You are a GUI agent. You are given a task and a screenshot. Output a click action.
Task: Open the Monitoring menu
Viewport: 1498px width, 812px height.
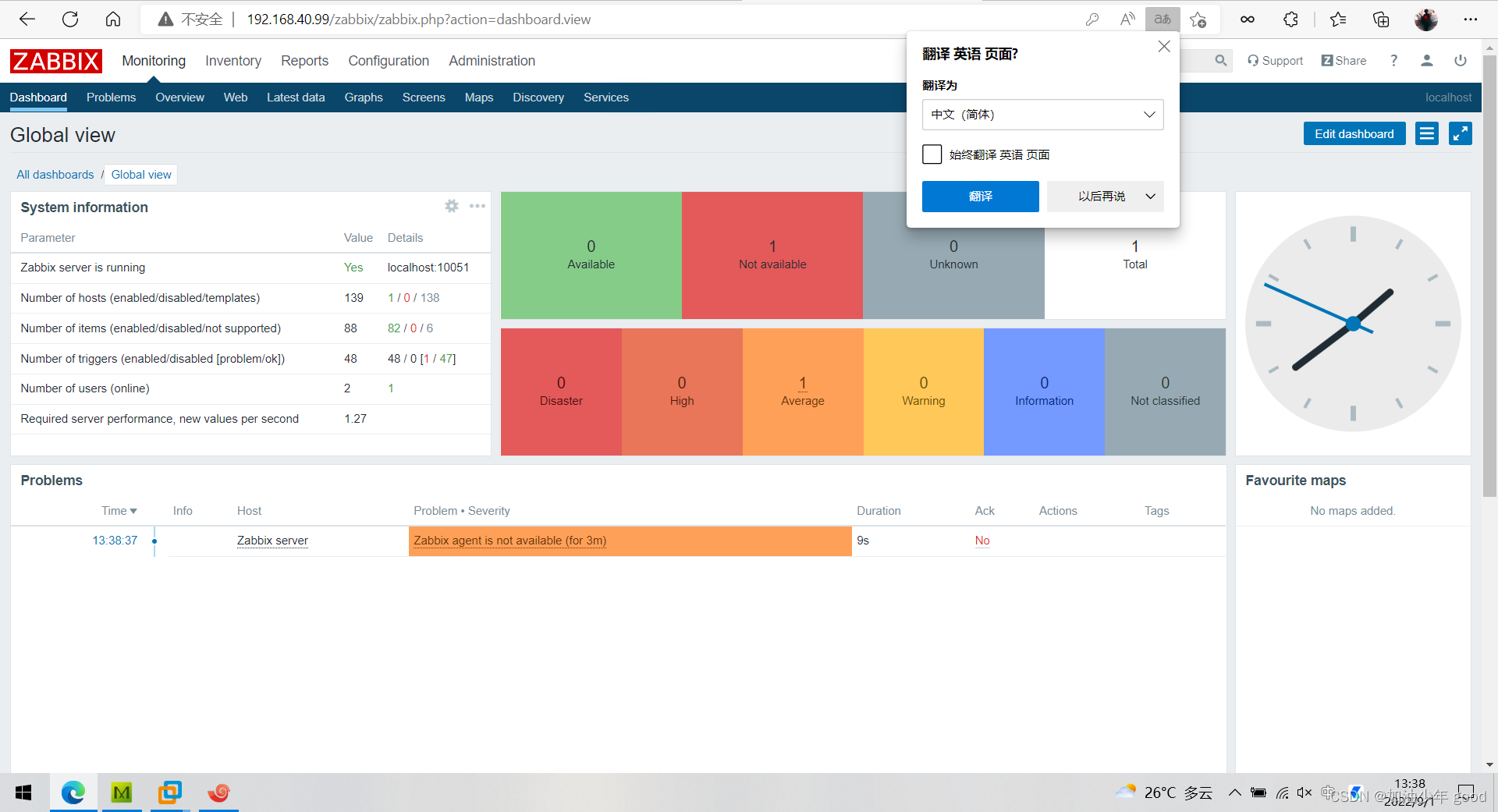pos(154,61)
